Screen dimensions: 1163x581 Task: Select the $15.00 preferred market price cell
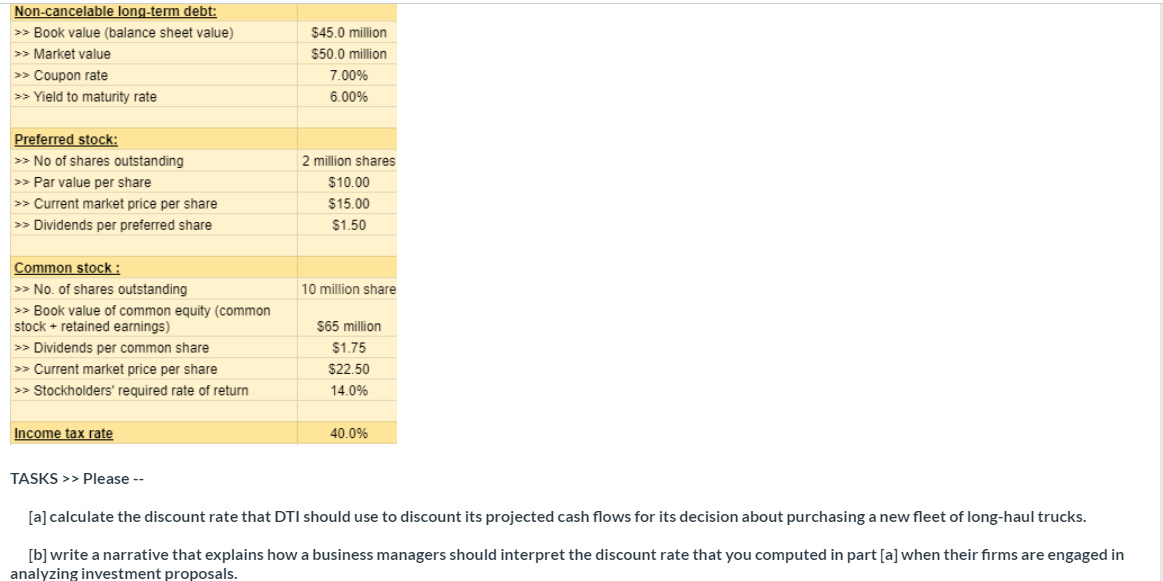(x=348, y=204)
